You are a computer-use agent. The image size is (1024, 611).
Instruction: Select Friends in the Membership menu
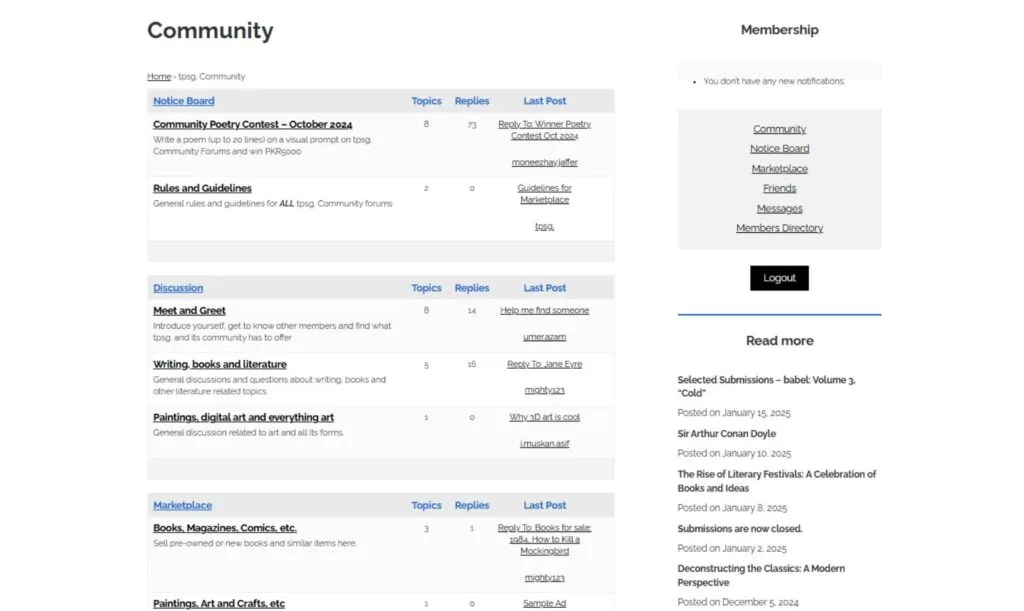click(x=779, y=188)
